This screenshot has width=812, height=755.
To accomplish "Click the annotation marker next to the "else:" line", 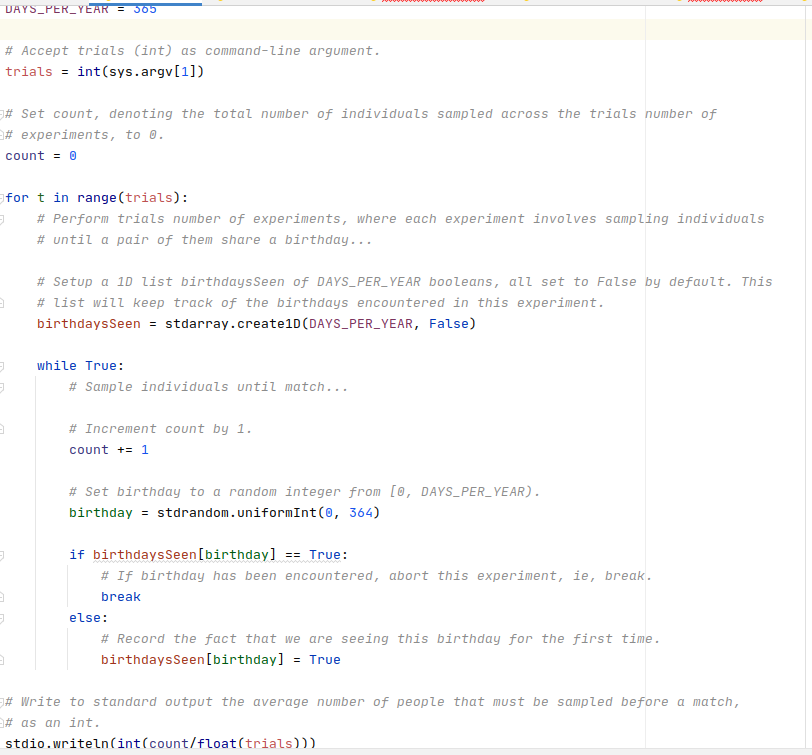I will (4, 617).
